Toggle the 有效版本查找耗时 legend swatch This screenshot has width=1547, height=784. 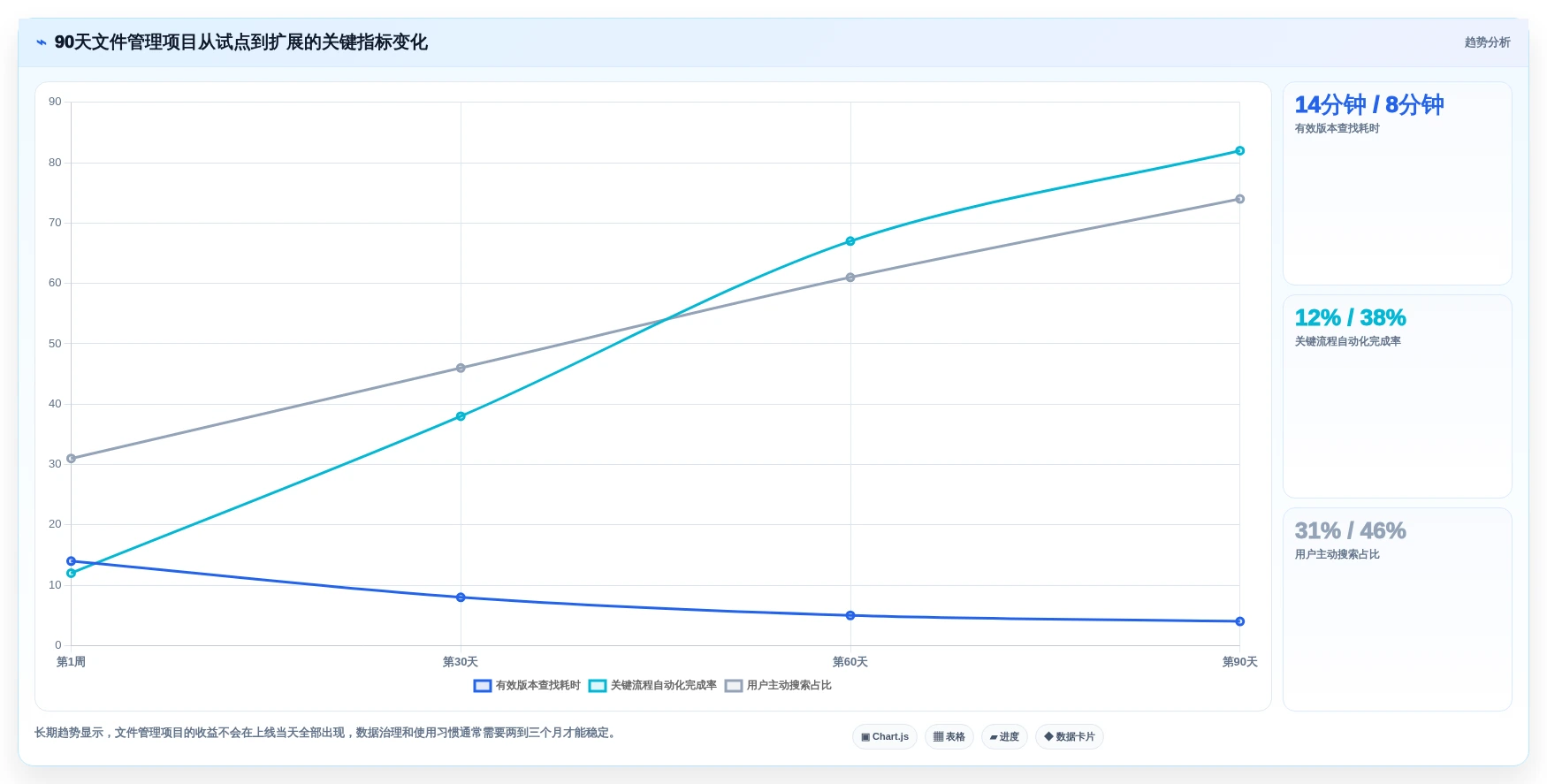(x=483, y=686)
